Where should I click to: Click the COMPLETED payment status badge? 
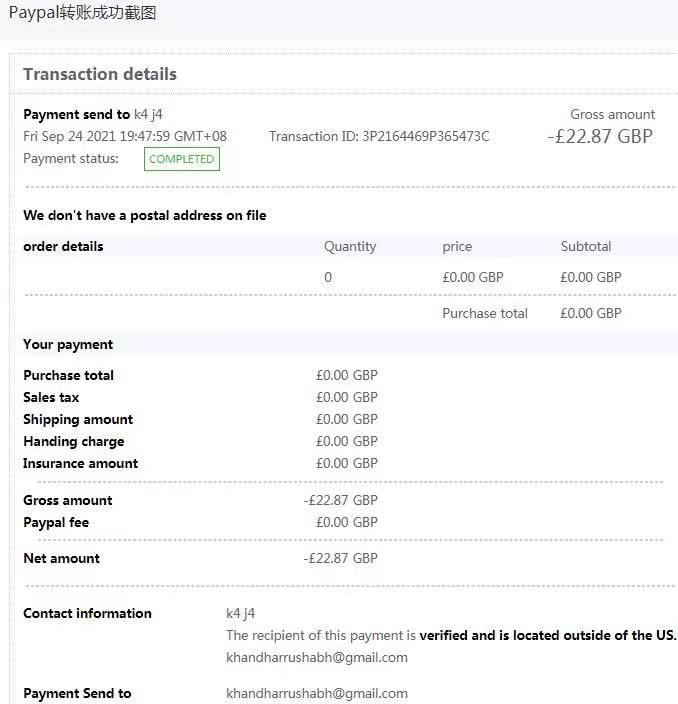(181, 159)
